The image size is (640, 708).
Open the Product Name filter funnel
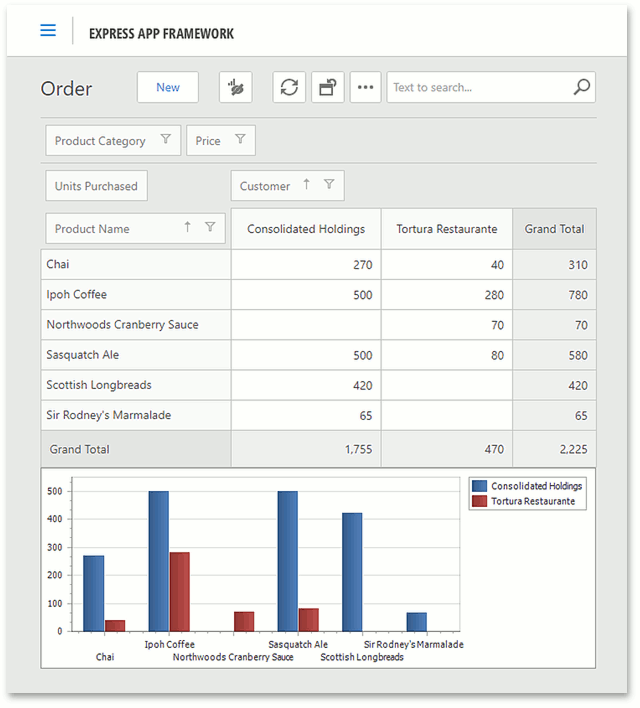[210, 227]
